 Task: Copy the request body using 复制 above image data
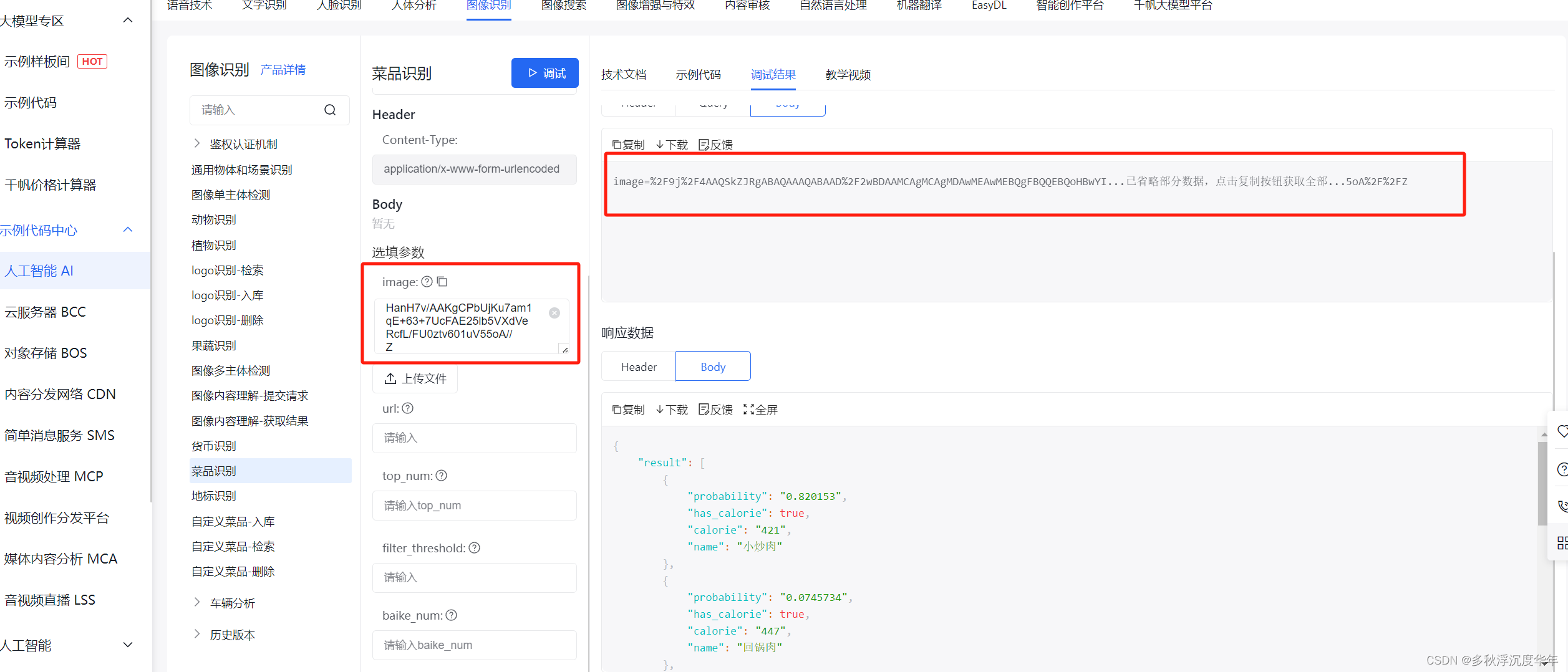pyautogui.click(x=628, y=145)
